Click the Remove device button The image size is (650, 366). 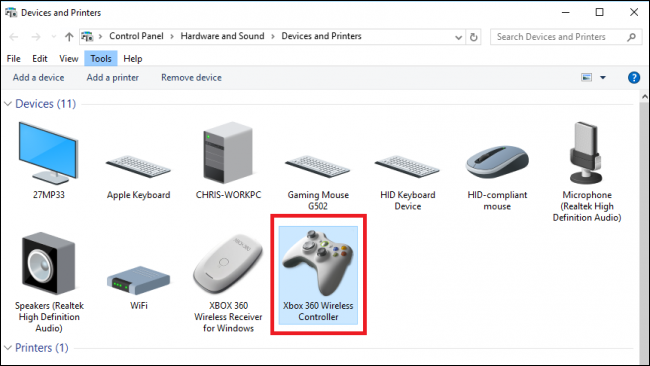click(191, 78)
